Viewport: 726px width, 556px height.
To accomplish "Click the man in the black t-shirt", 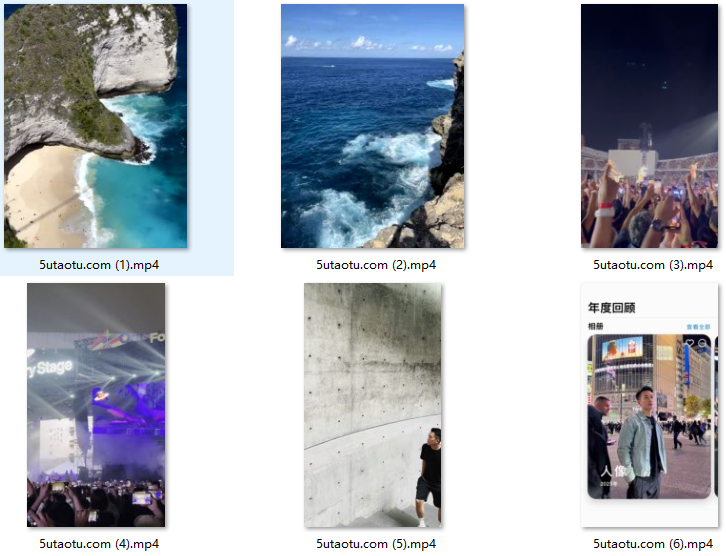I will tap(430, 477).
